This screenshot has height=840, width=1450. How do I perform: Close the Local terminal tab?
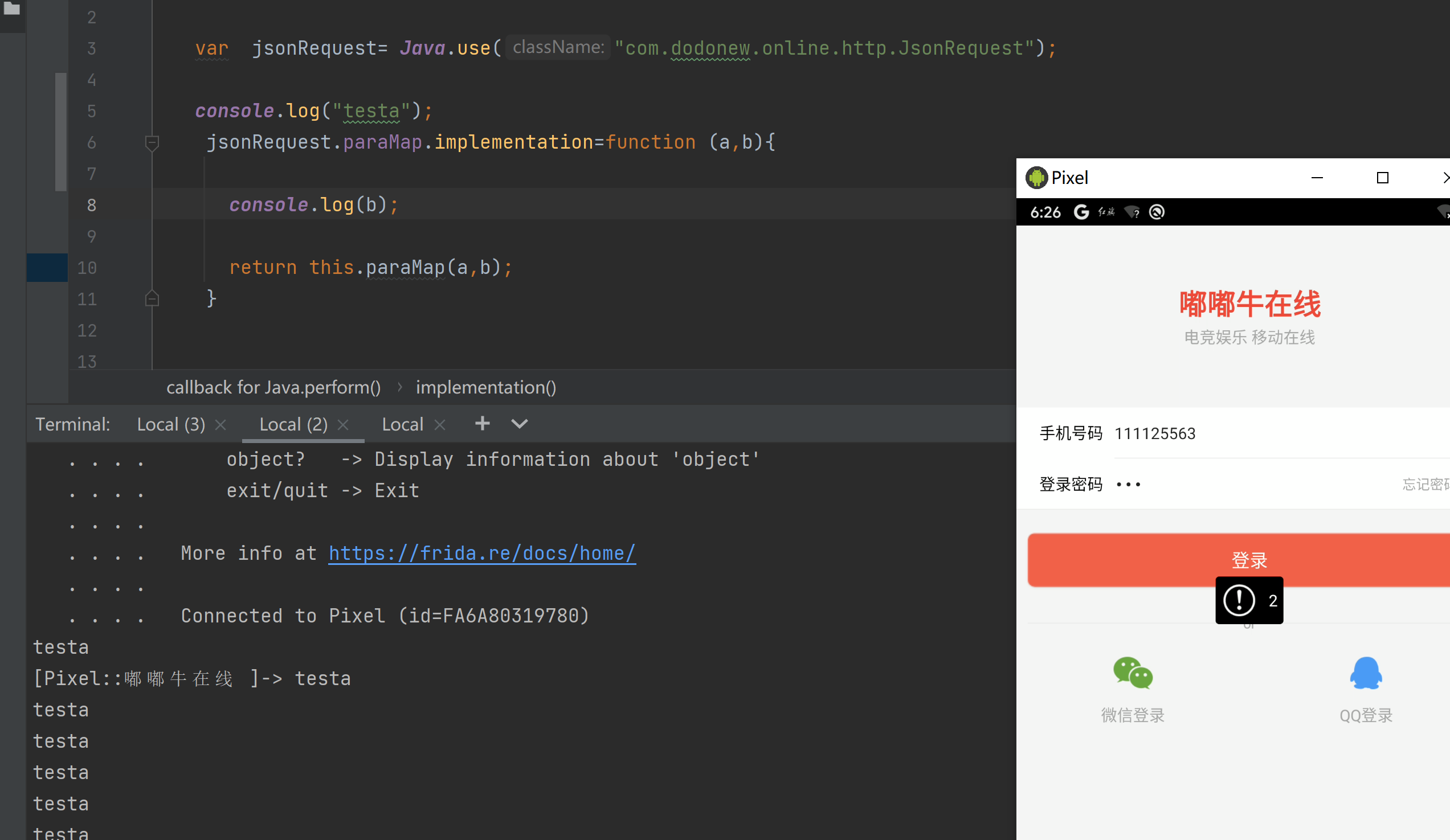point(440,425)
